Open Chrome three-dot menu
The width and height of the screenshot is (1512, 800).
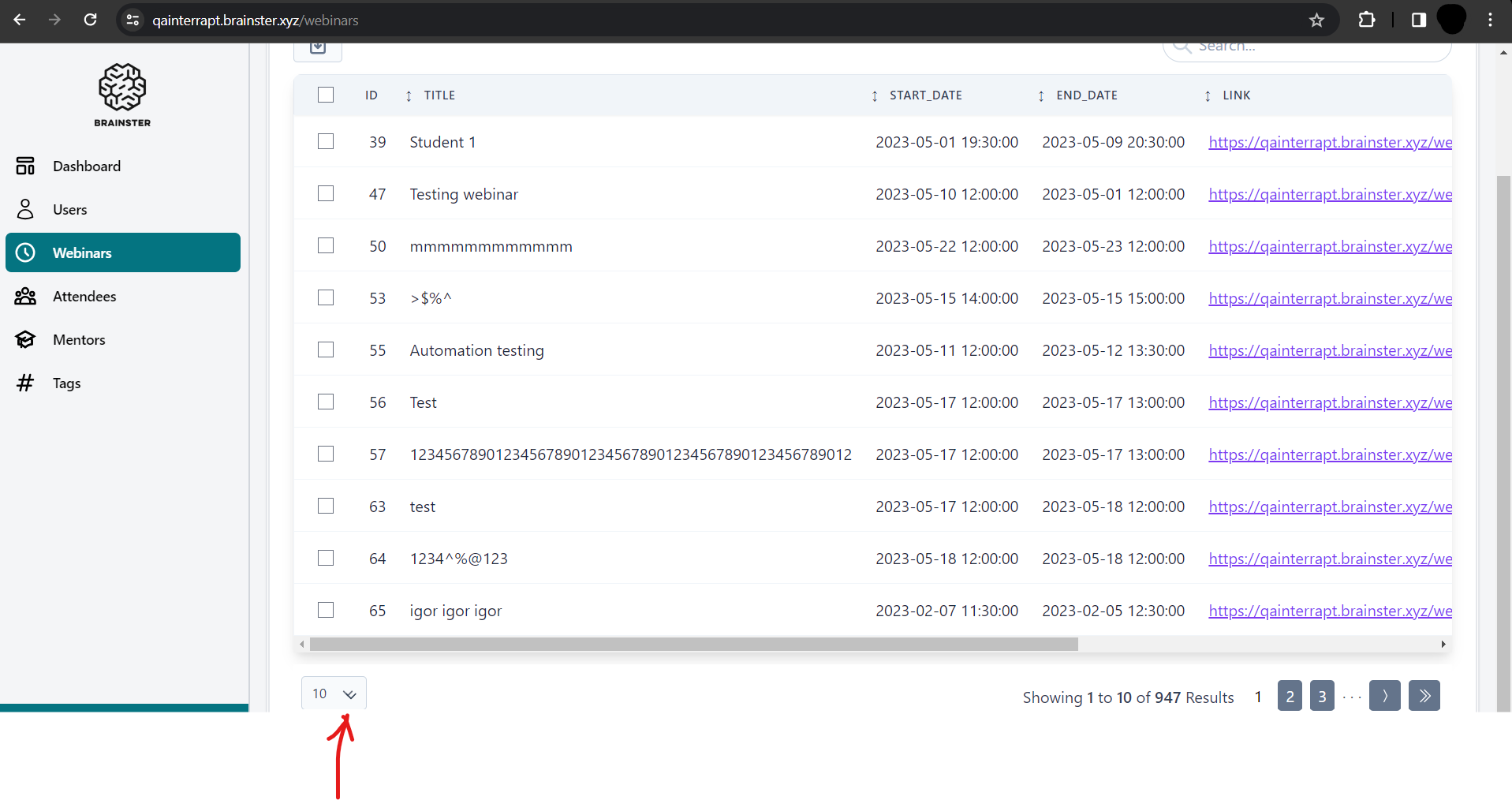coord(1490,21)
